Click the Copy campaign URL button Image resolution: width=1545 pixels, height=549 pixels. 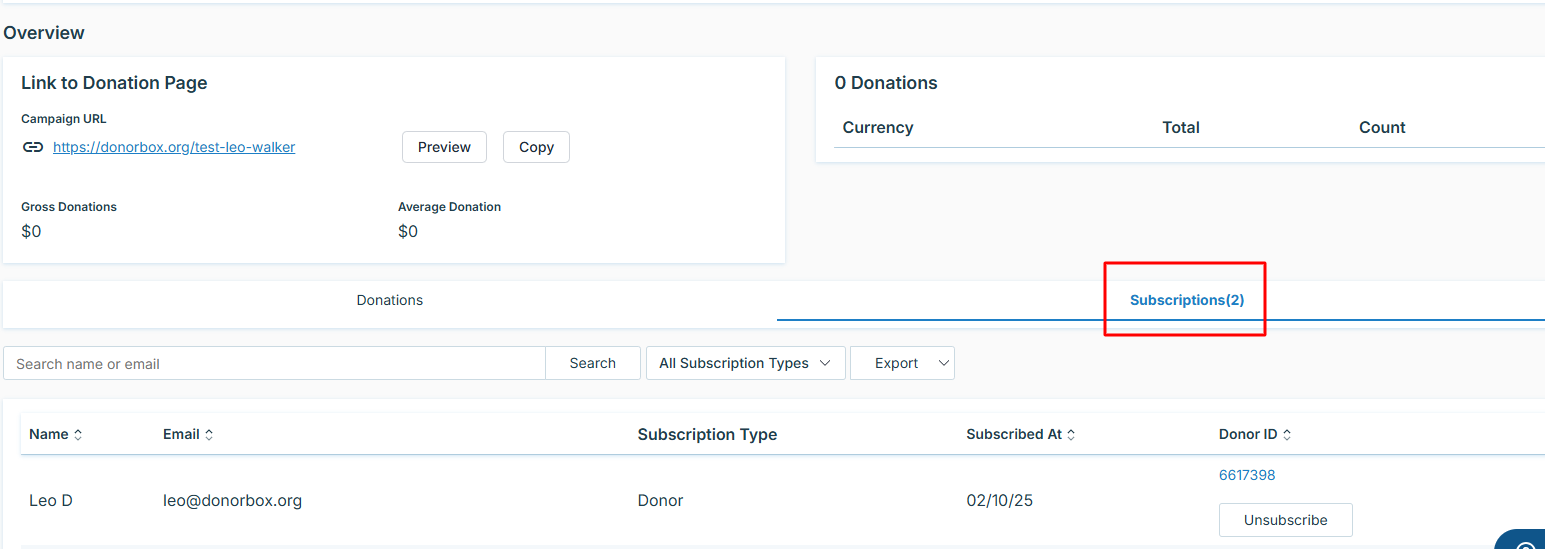[536, 147]
